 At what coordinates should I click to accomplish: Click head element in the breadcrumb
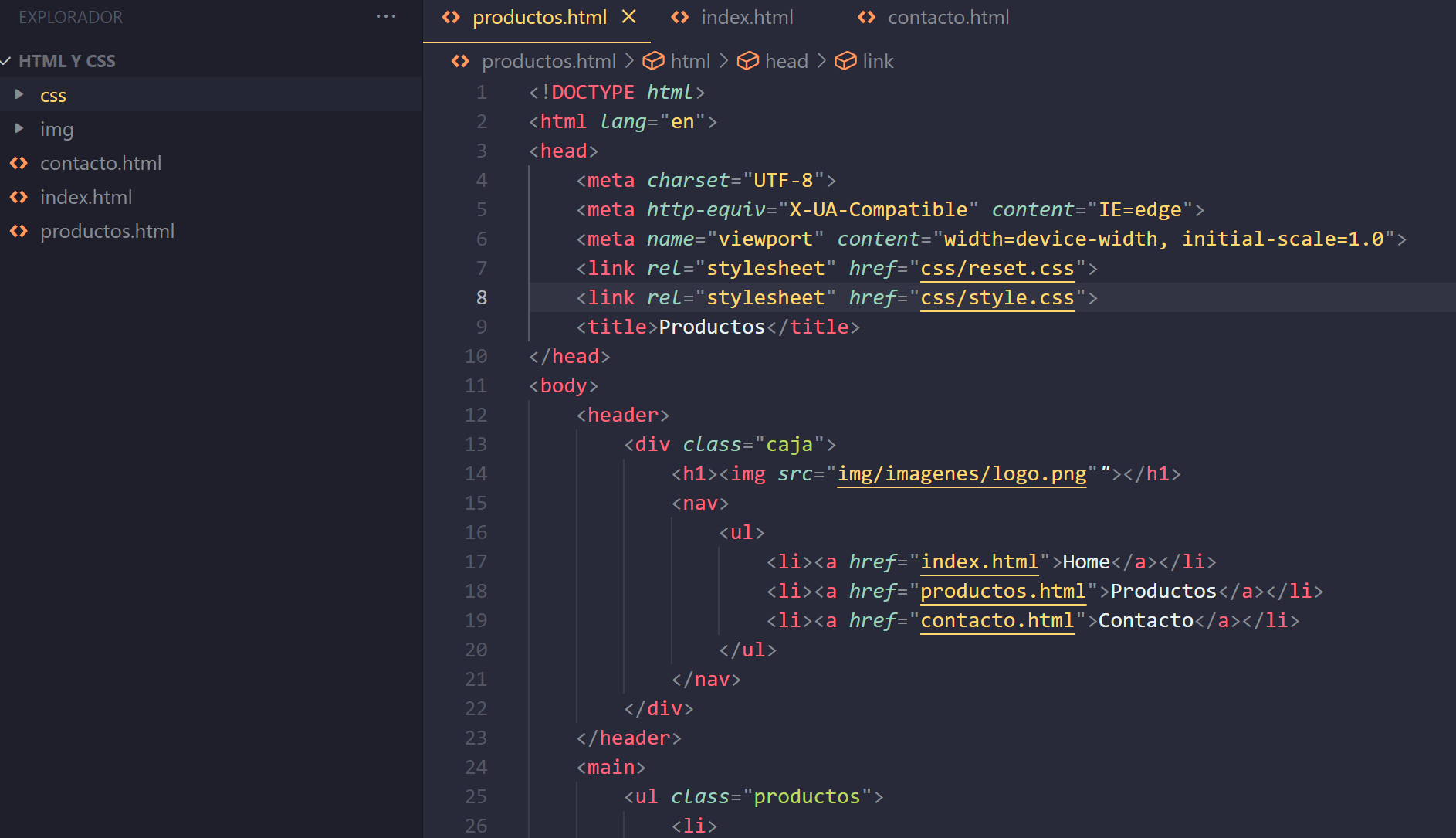point(787,61)
